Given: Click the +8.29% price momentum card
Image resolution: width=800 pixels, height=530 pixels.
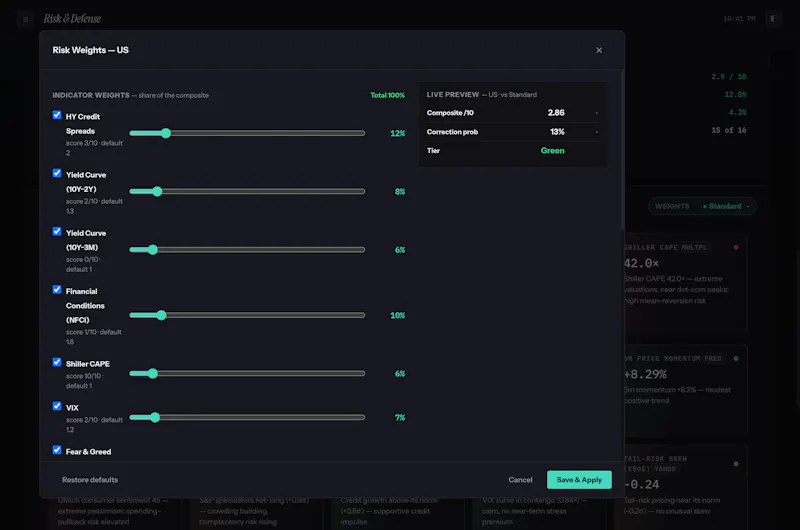Looking at the screenshot, I should [685, 390].
